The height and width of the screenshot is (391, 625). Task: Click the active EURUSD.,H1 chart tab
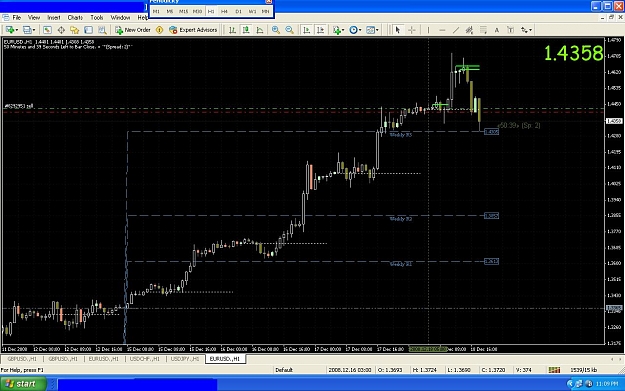coord(225,359)
